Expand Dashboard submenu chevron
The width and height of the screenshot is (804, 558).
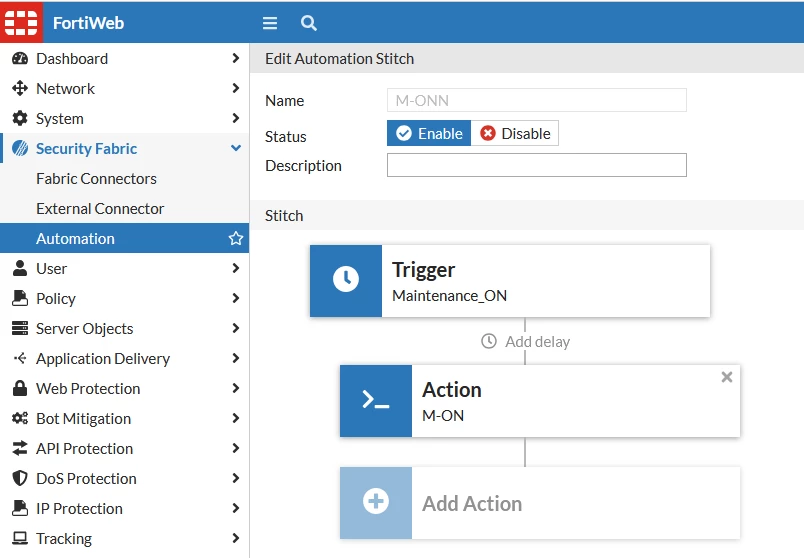tap(235, 58)
